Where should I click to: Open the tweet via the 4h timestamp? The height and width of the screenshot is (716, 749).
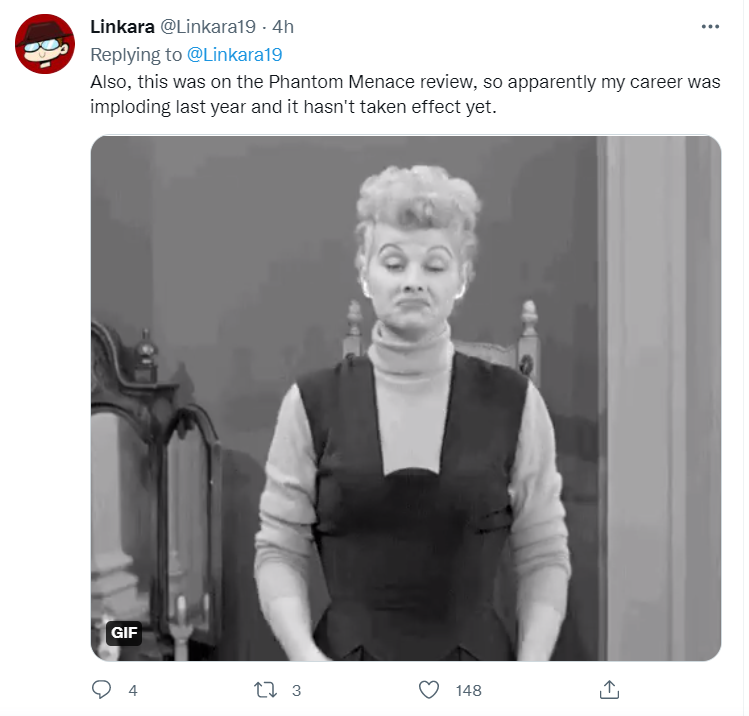coord(283,27)
